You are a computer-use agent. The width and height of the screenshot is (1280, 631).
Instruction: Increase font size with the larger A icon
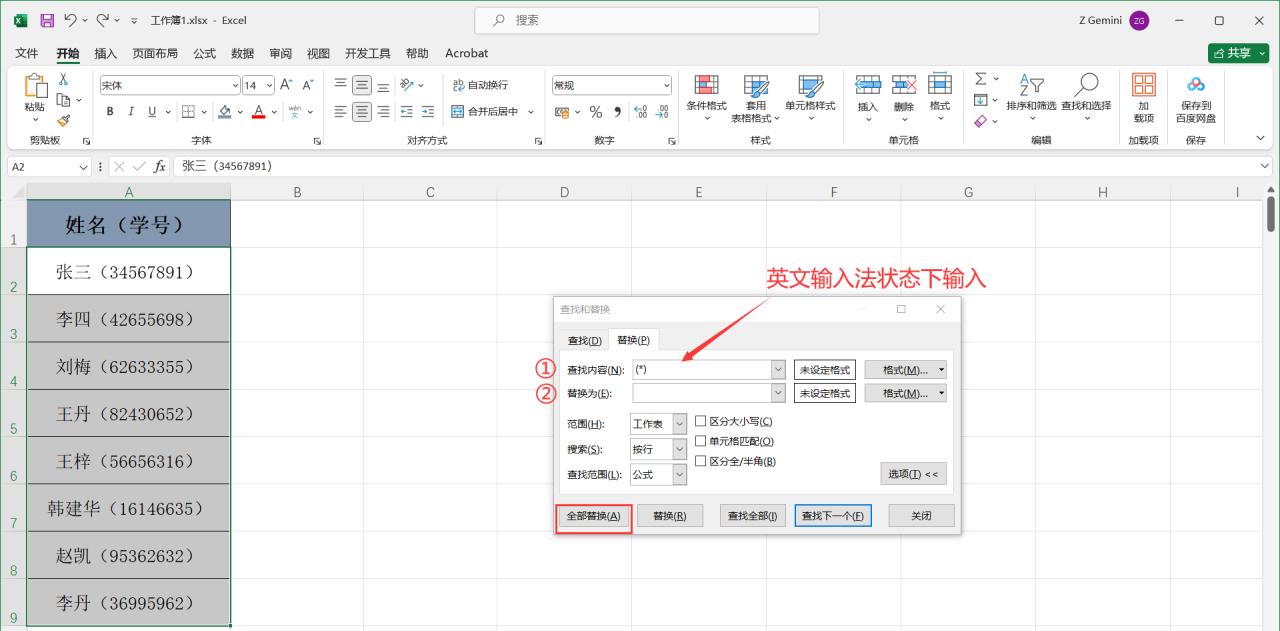click(x=286, y=85)
